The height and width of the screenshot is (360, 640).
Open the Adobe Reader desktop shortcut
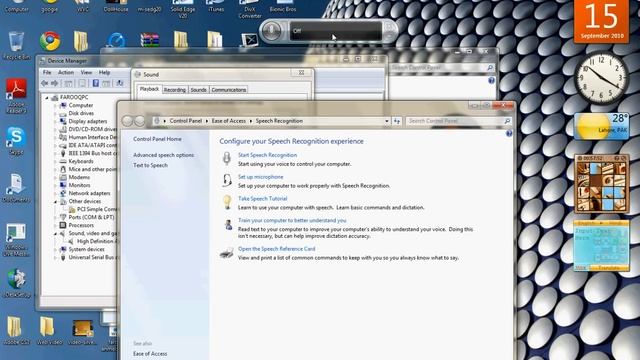point(16,96)
